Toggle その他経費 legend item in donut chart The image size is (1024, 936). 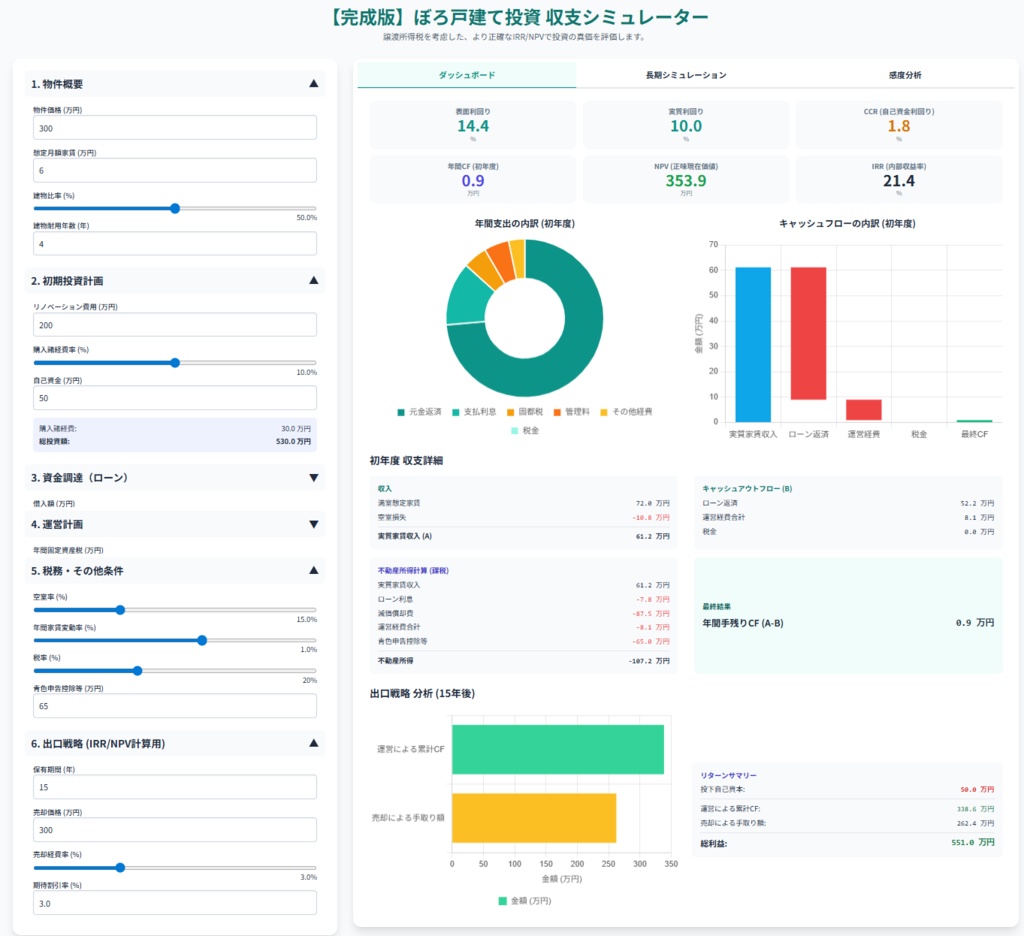[626, 412]
